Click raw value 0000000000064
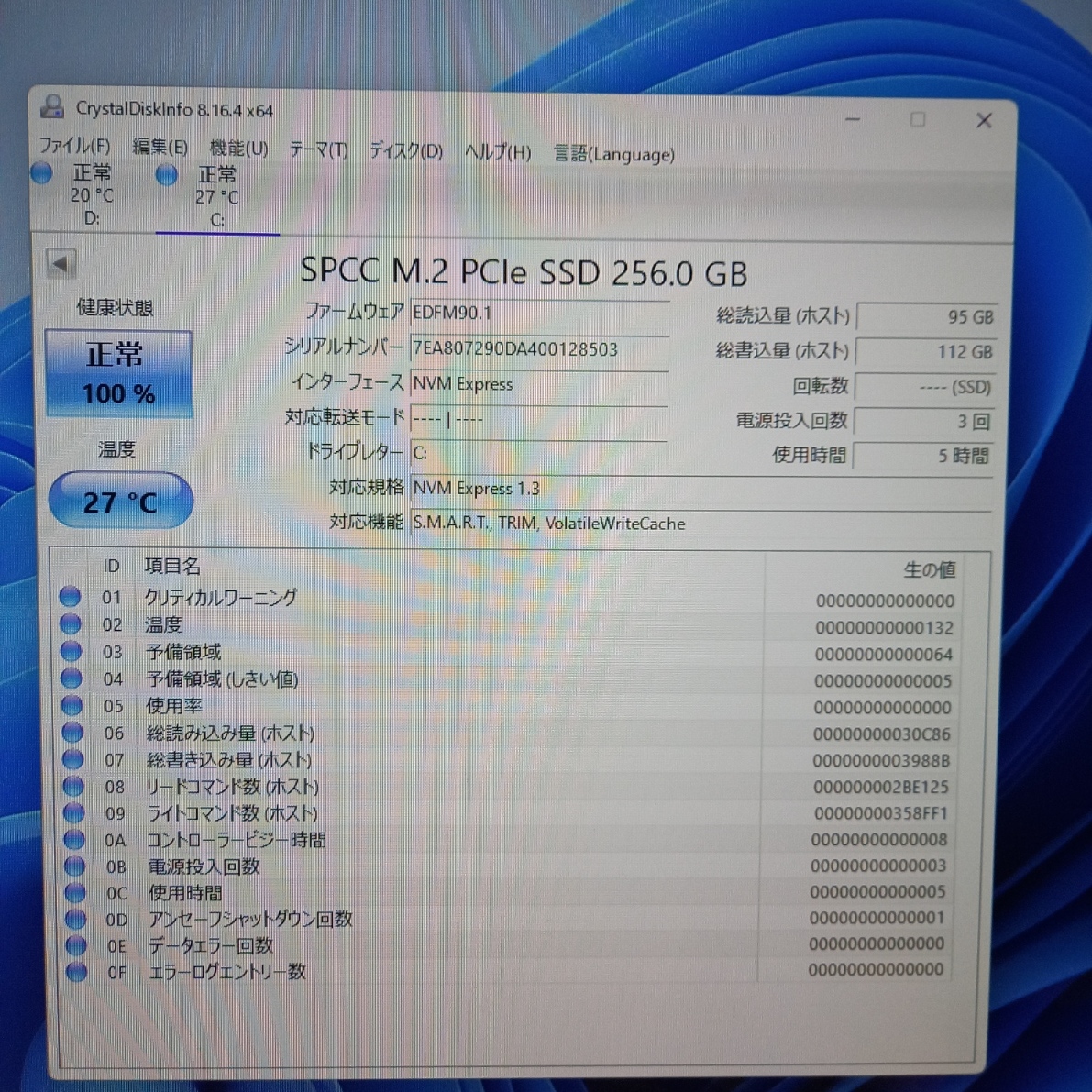Screen dimensions: 1092x1092 point(884,655)
